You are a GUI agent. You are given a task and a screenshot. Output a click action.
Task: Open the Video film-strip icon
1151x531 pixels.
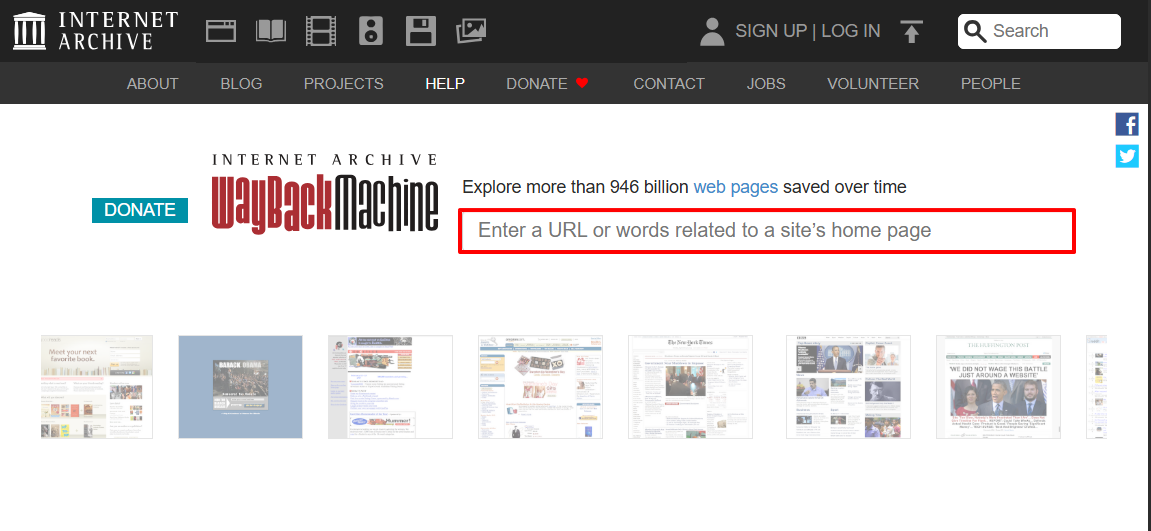(321, 31)
